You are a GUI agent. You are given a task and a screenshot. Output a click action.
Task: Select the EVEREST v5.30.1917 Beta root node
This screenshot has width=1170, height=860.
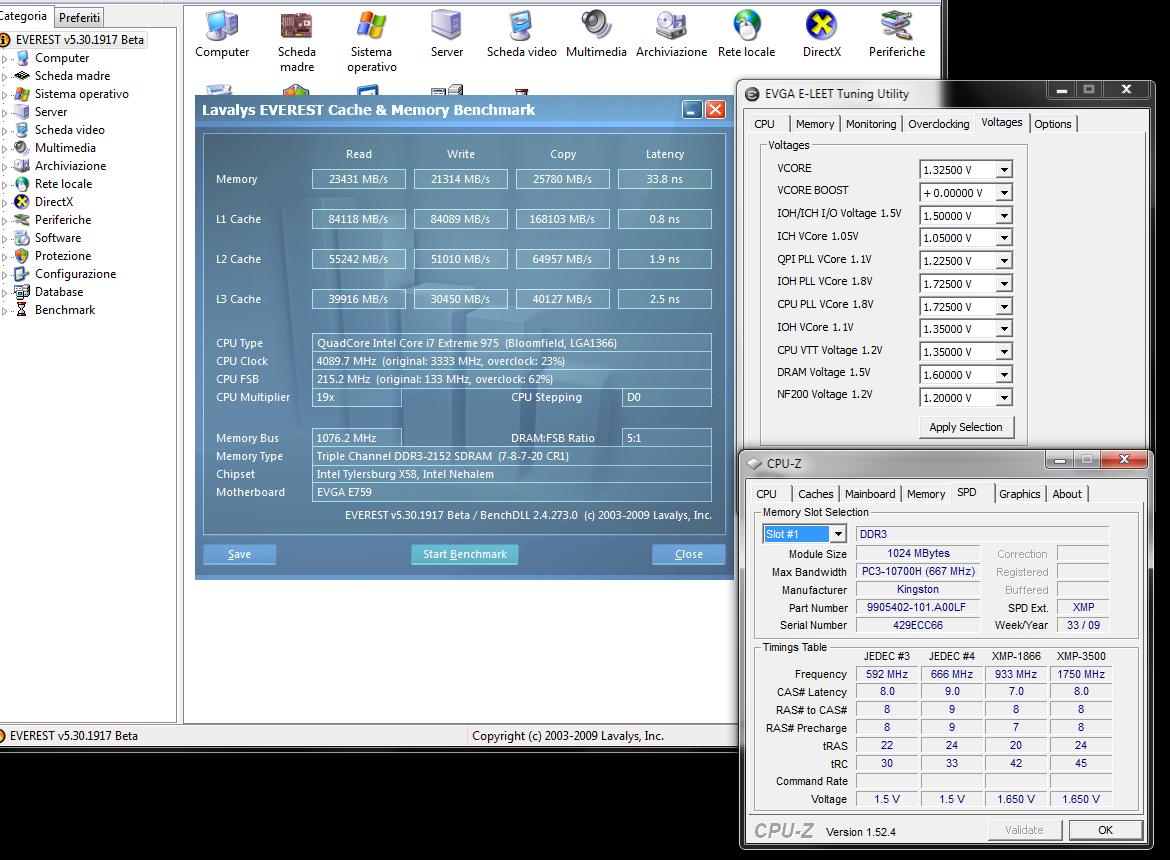79,40
